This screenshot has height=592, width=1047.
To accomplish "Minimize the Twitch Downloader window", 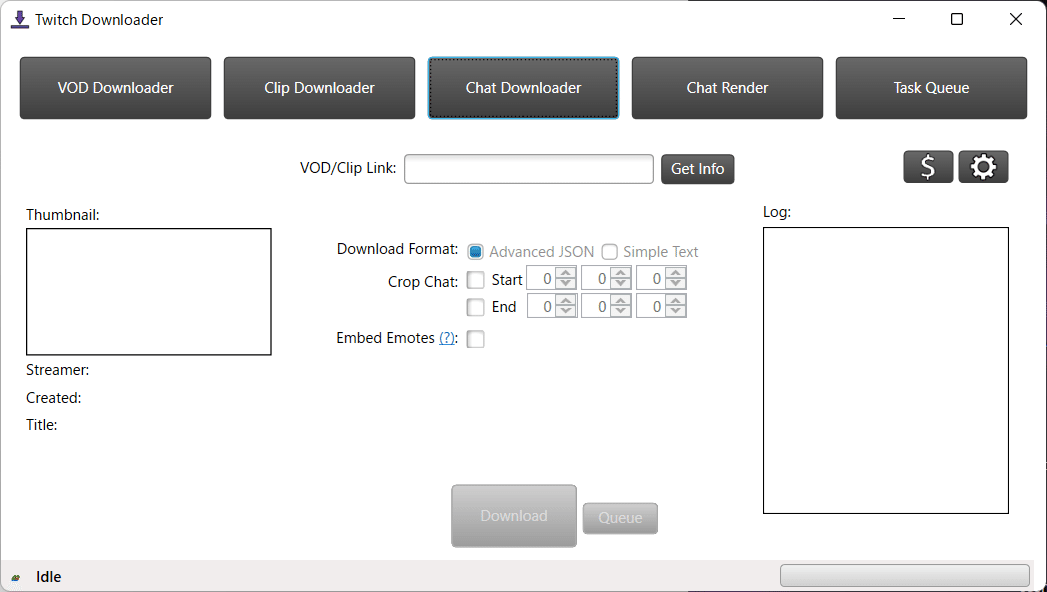I will pyautogui.click(x=899, y=19).
